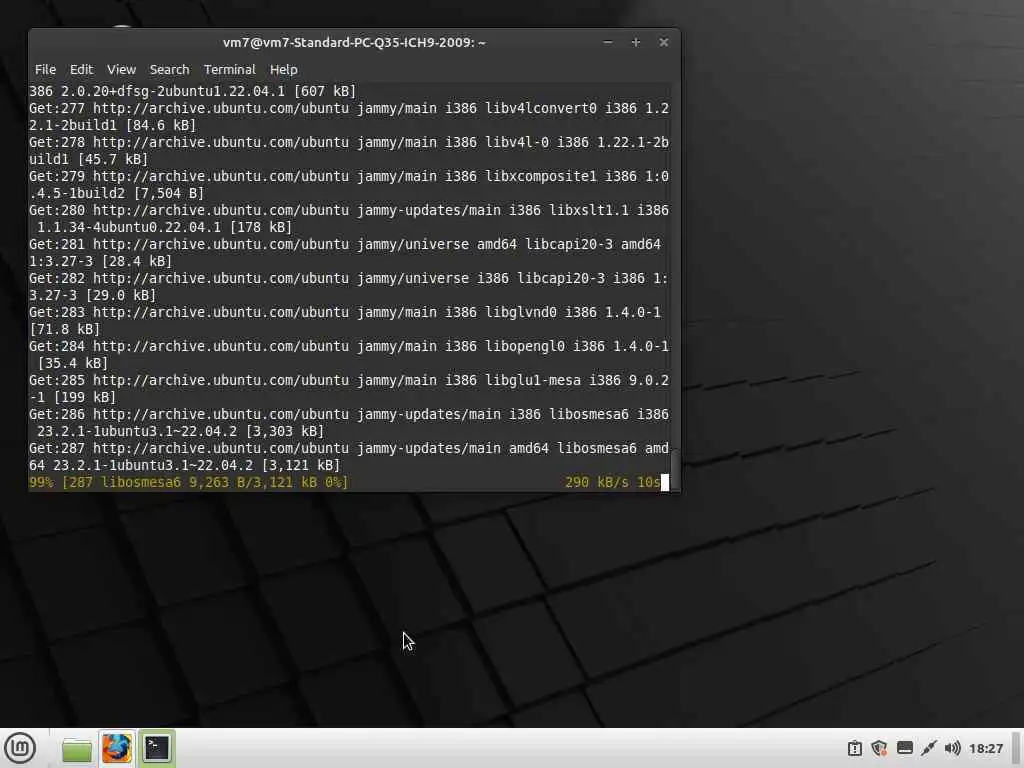Click the Get:282 libcapi20-3 i386 line

pos(349,286)
